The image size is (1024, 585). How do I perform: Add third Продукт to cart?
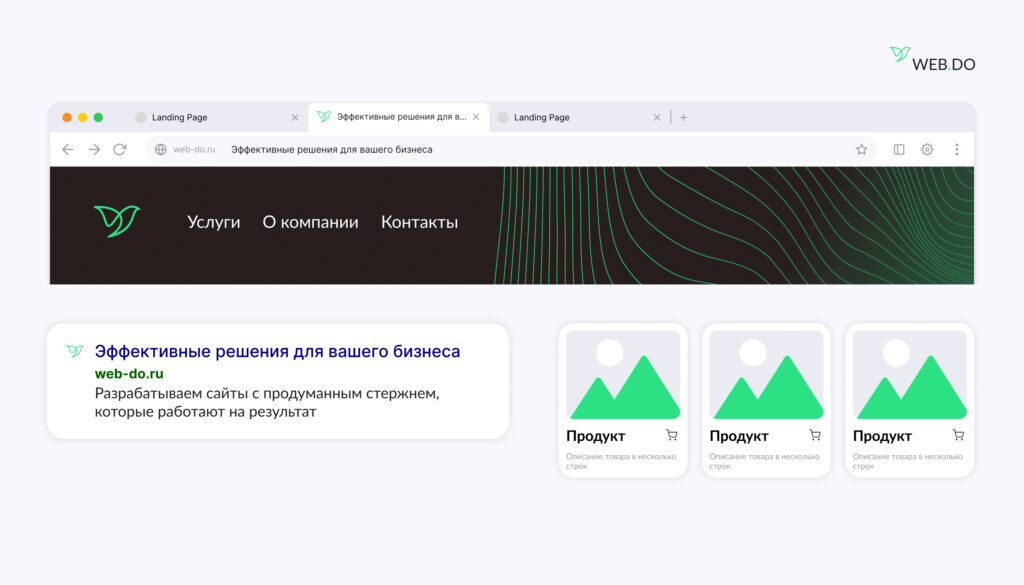[958, 435]
